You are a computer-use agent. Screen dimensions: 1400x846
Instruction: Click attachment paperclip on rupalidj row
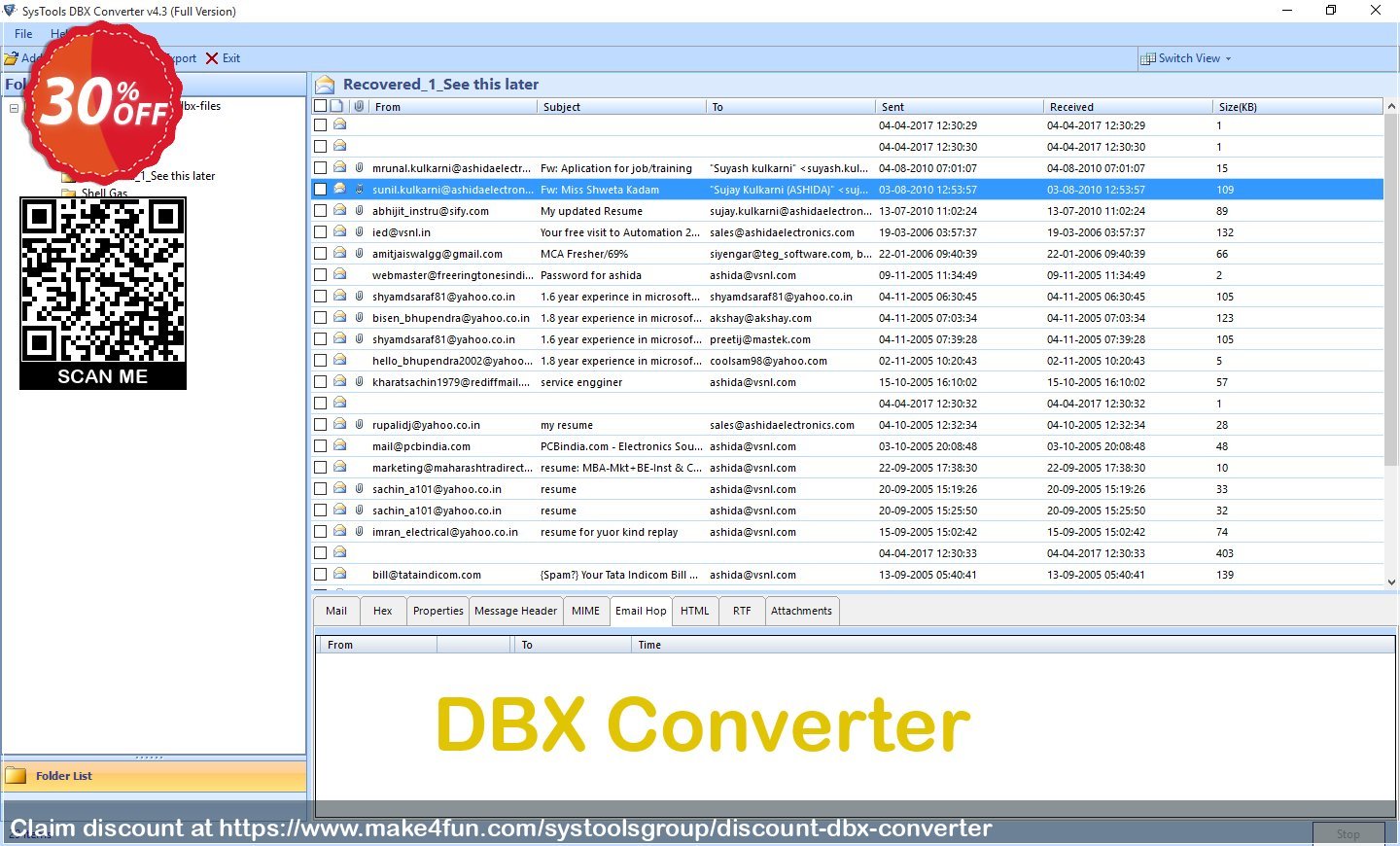click(x=359, y=424)
